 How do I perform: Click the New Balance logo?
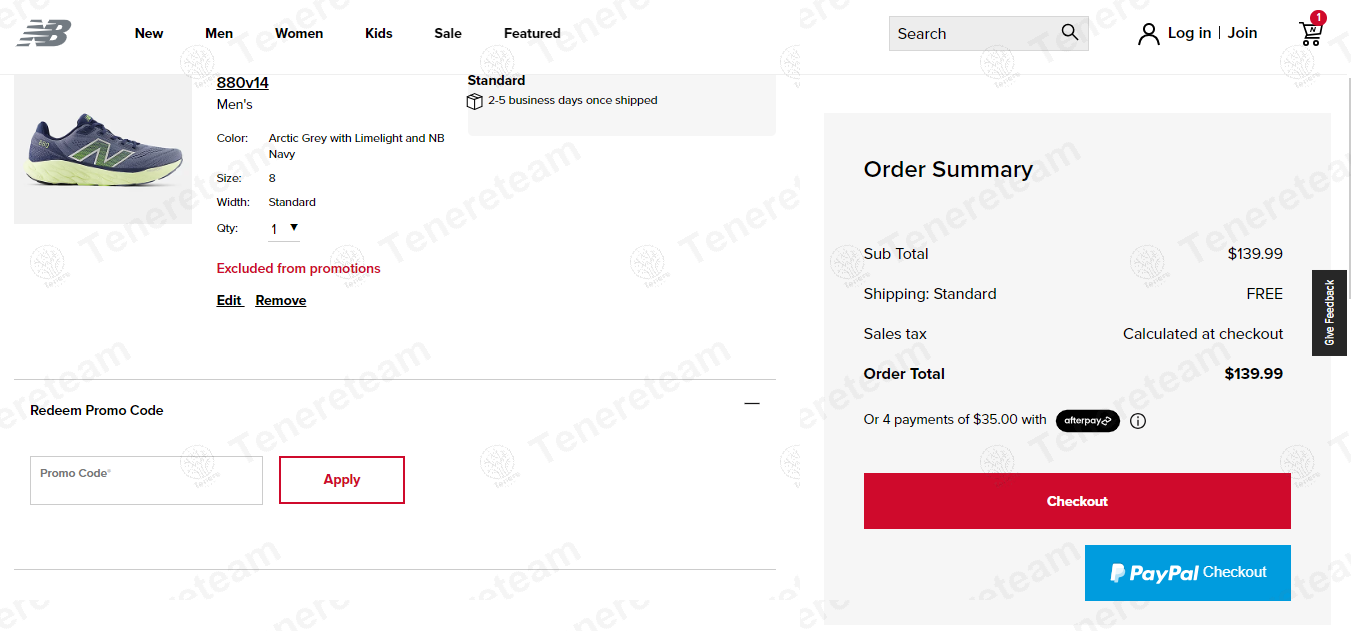pyautogui.click(x=44, y=33)
